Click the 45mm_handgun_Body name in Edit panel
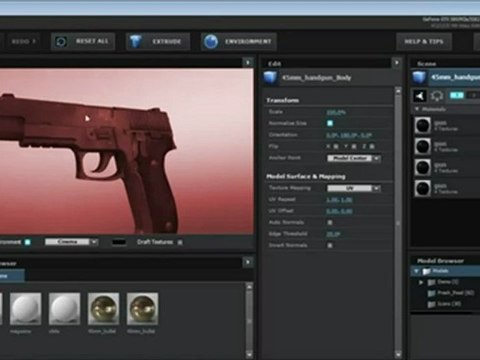The image size is (480, 360). (316, 78)
